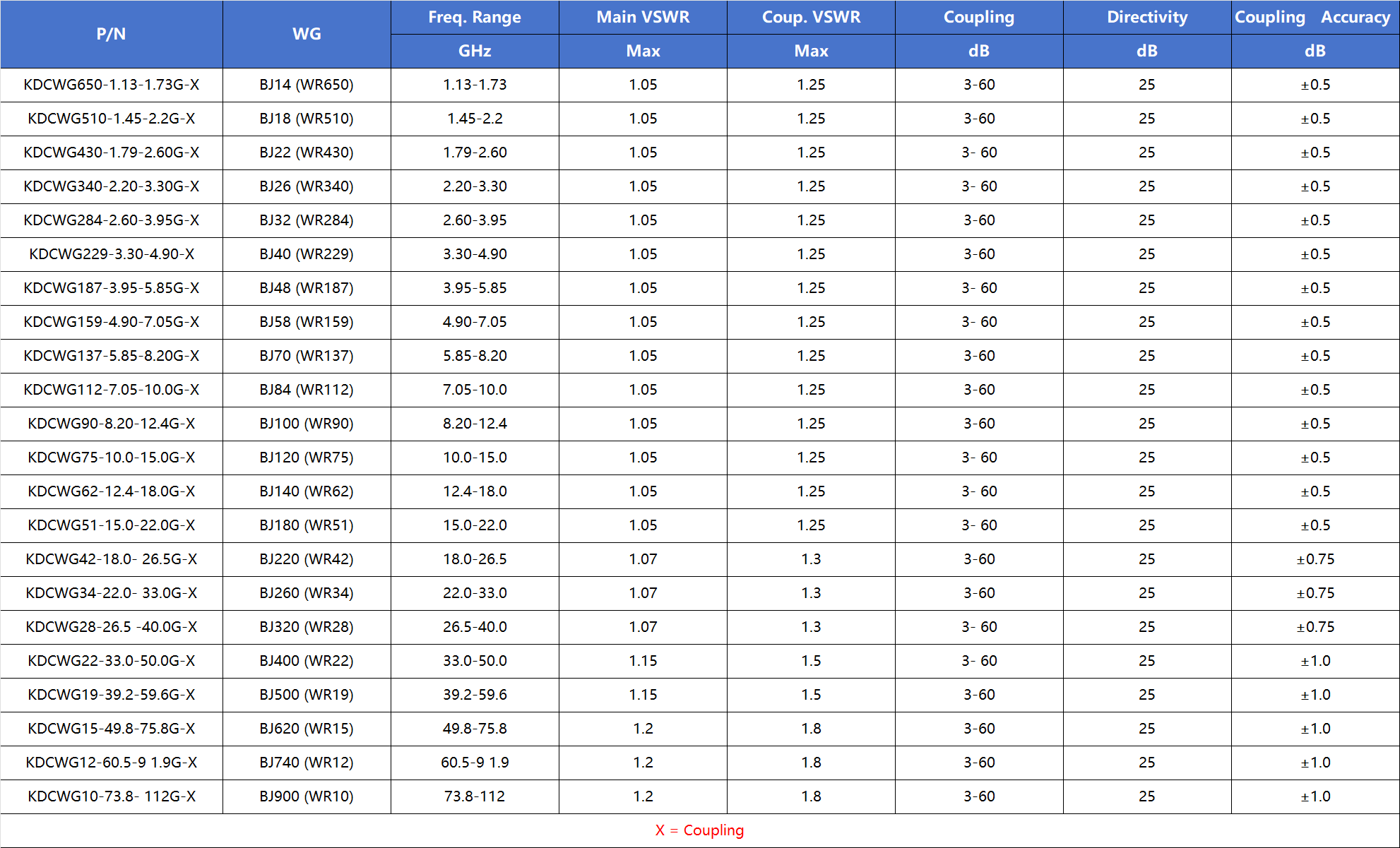Select part number KDCWG51-15.0-22.0G-X
Viewport: 1400px width, 848px height.
(112, 525)
